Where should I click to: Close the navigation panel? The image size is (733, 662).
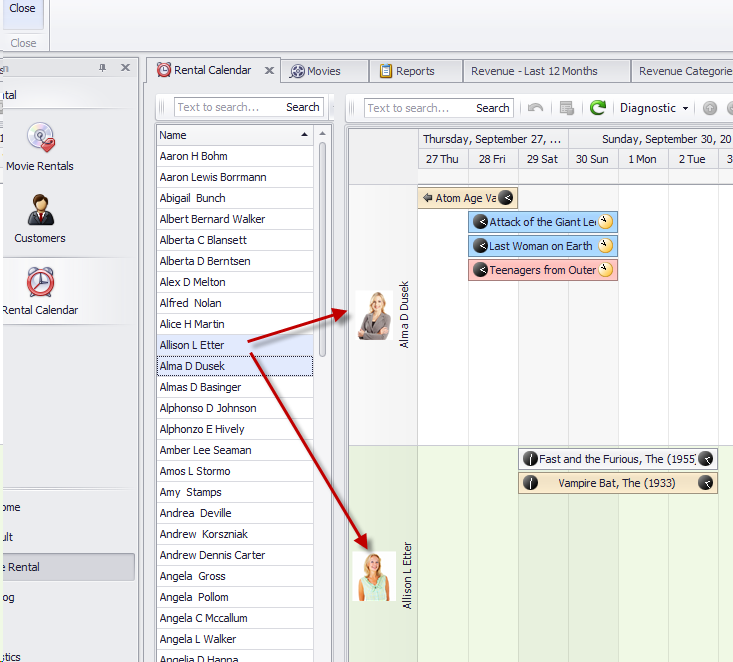[125, 68]
